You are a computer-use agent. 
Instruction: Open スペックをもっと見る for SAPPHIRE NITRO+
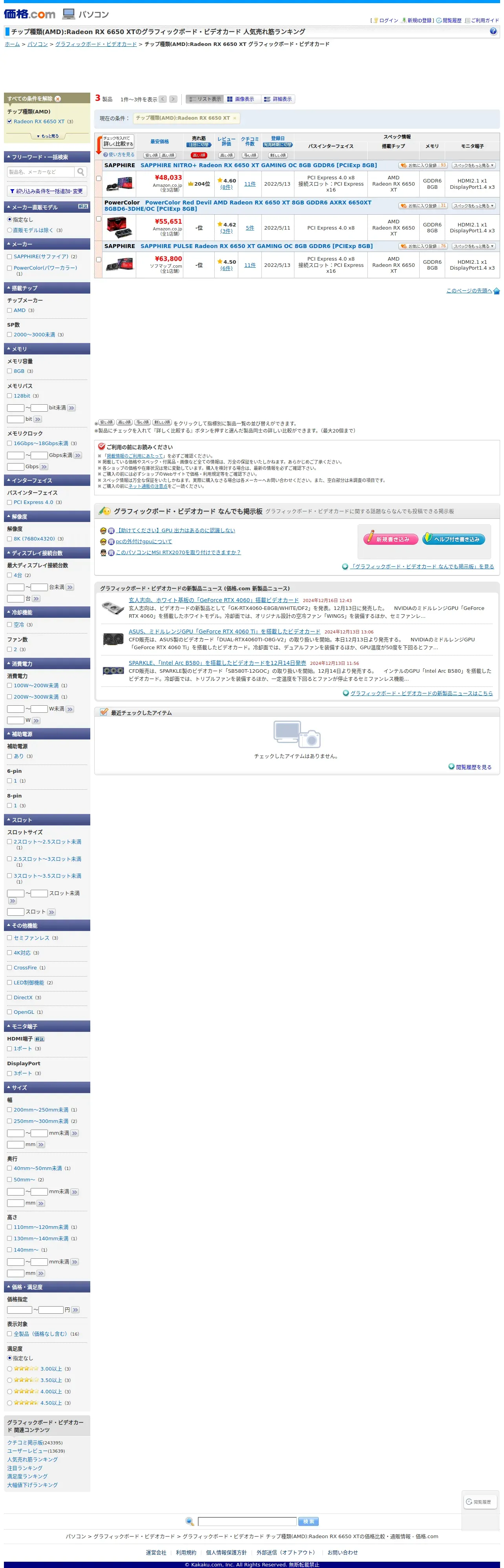[473, 165]
